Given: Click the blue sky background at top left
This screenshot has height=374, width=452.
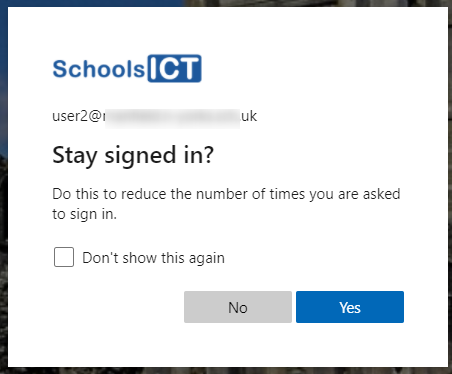Looking at the screenshot, I should click(x=92, y=3).
